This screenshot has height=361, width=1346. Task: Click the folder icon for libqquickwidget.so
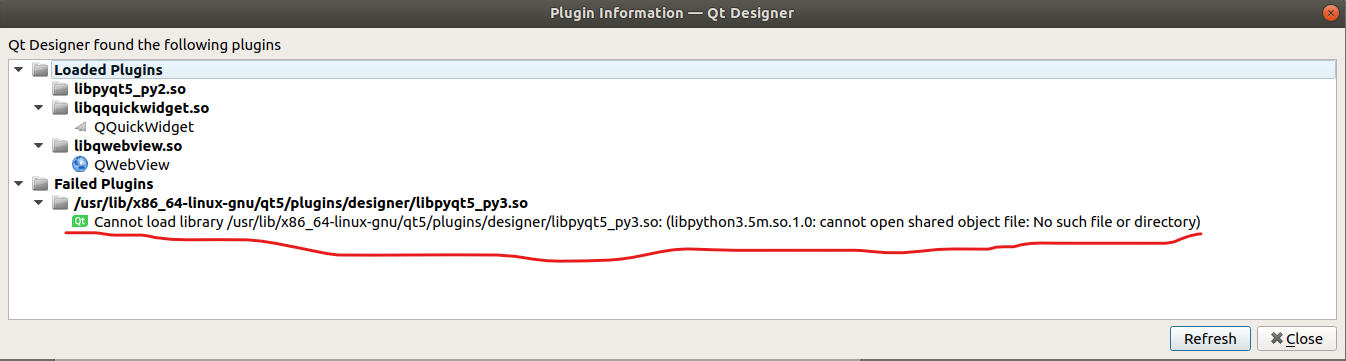[x=60, y=108]
